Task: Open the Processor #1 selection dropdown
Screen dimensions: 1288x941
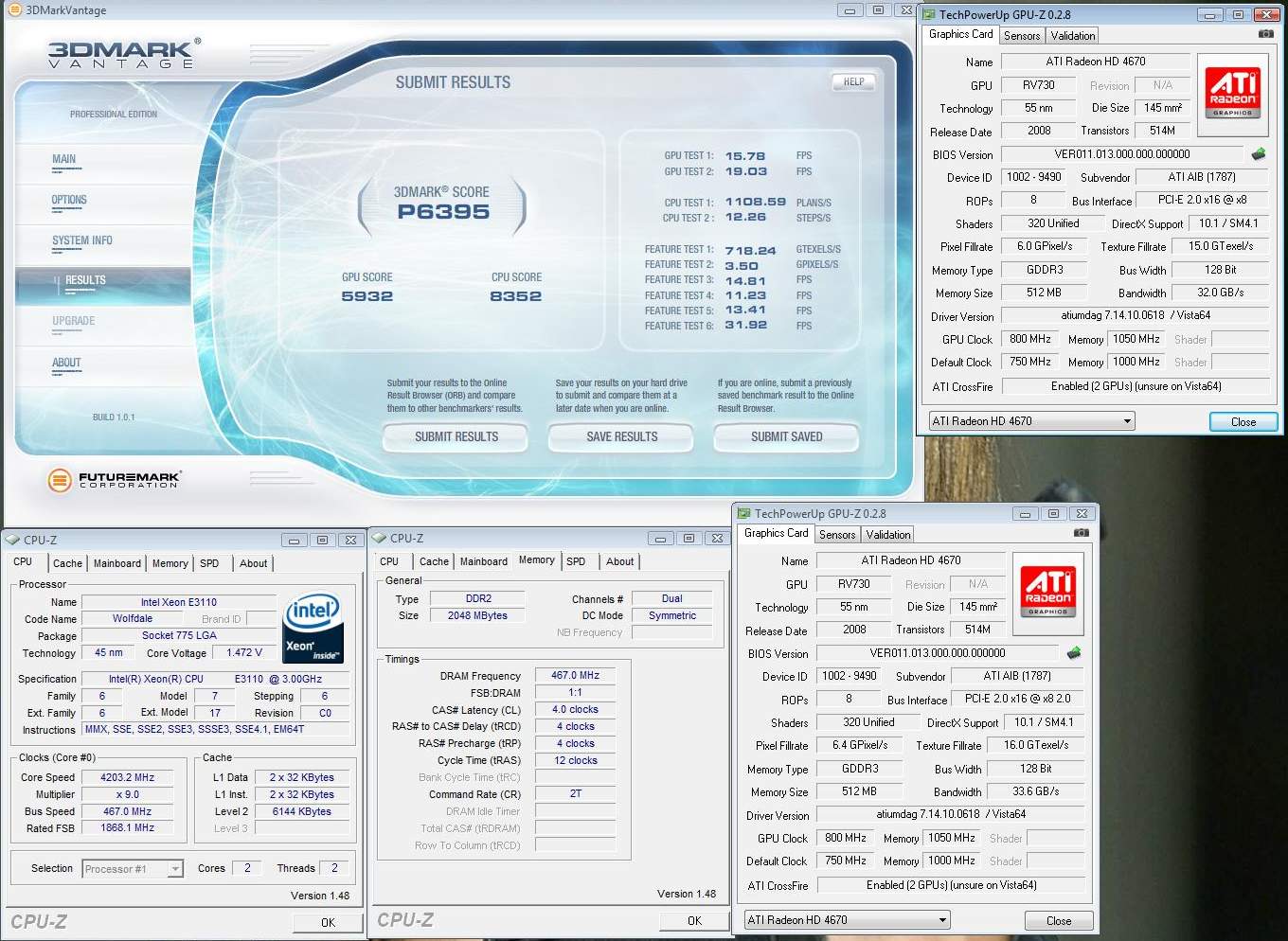Action: (133, 868)
